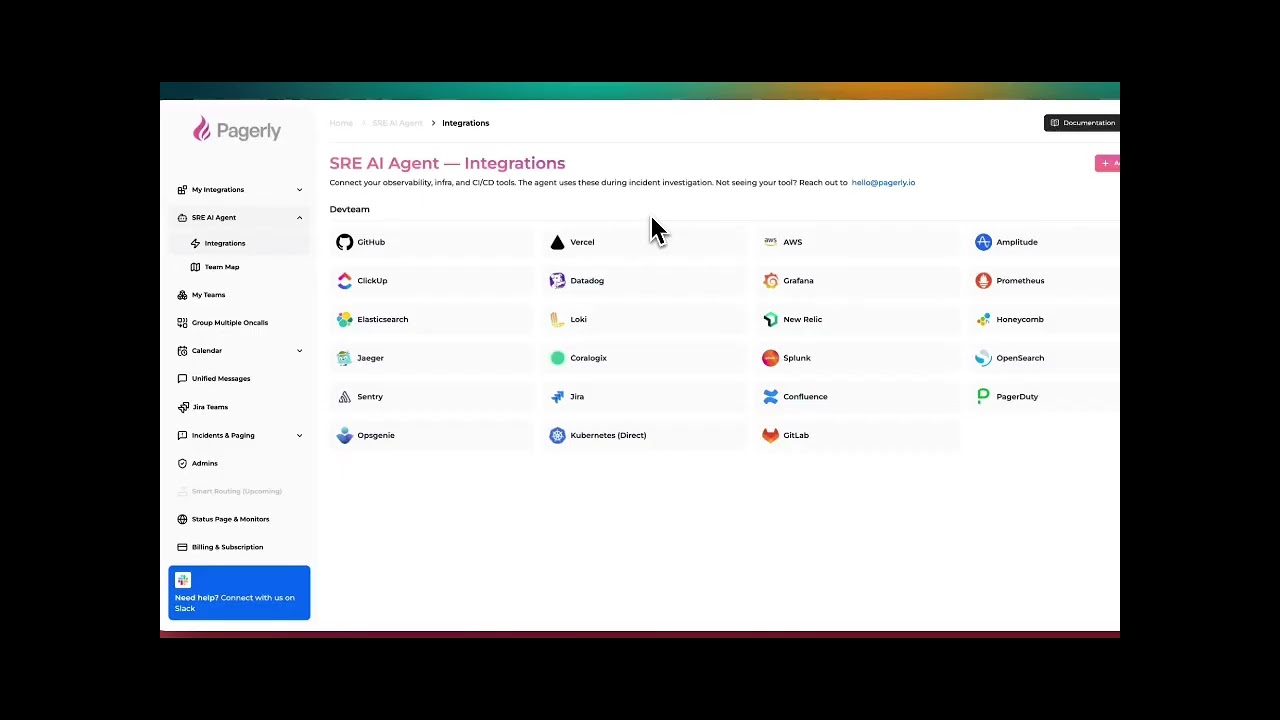The height and width of the screenshot is (720, 1280).
Task: Click the Pagerly logo in sidebar
Action: click(237, 130)
